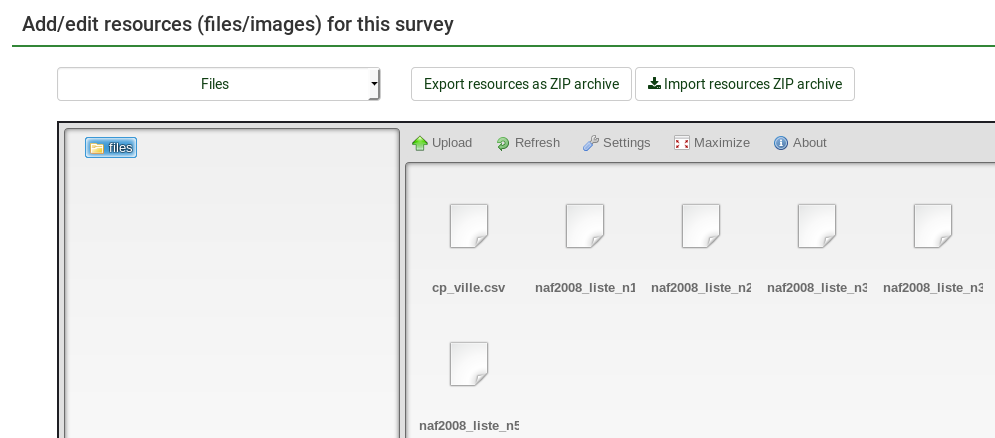Image resolution: width=995 pixels, height=438 pixels.
Task: Click the Upload text label in the toolbar
Action: coord(452,143)
